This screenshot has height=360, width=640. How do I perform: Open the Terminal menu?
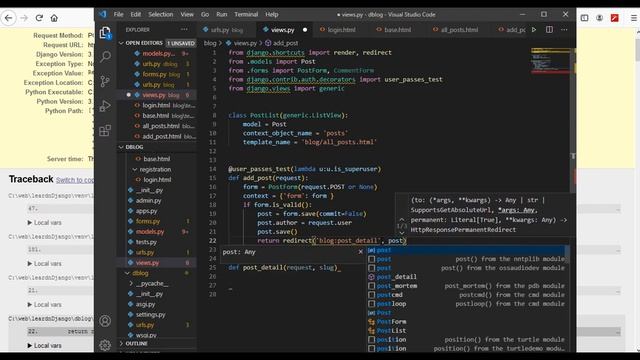246,14
